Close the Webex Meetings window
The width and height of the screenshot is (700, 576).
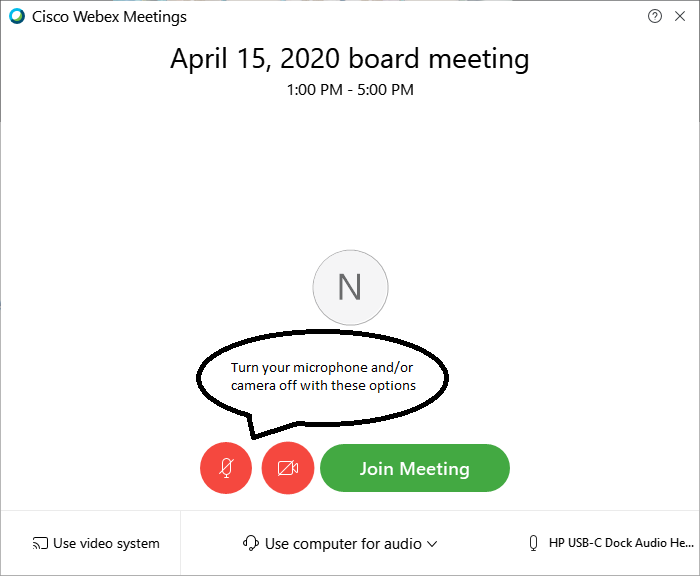(x=680, y=17)
